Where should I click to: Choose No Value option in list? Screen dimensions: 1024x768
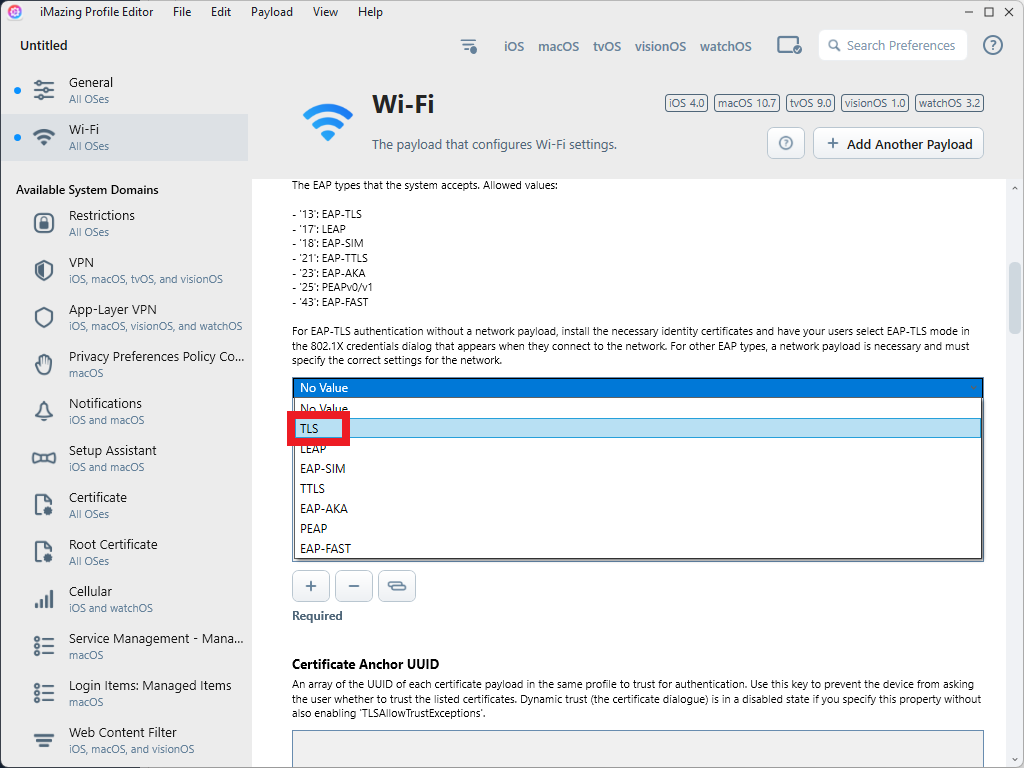(637, 408)
